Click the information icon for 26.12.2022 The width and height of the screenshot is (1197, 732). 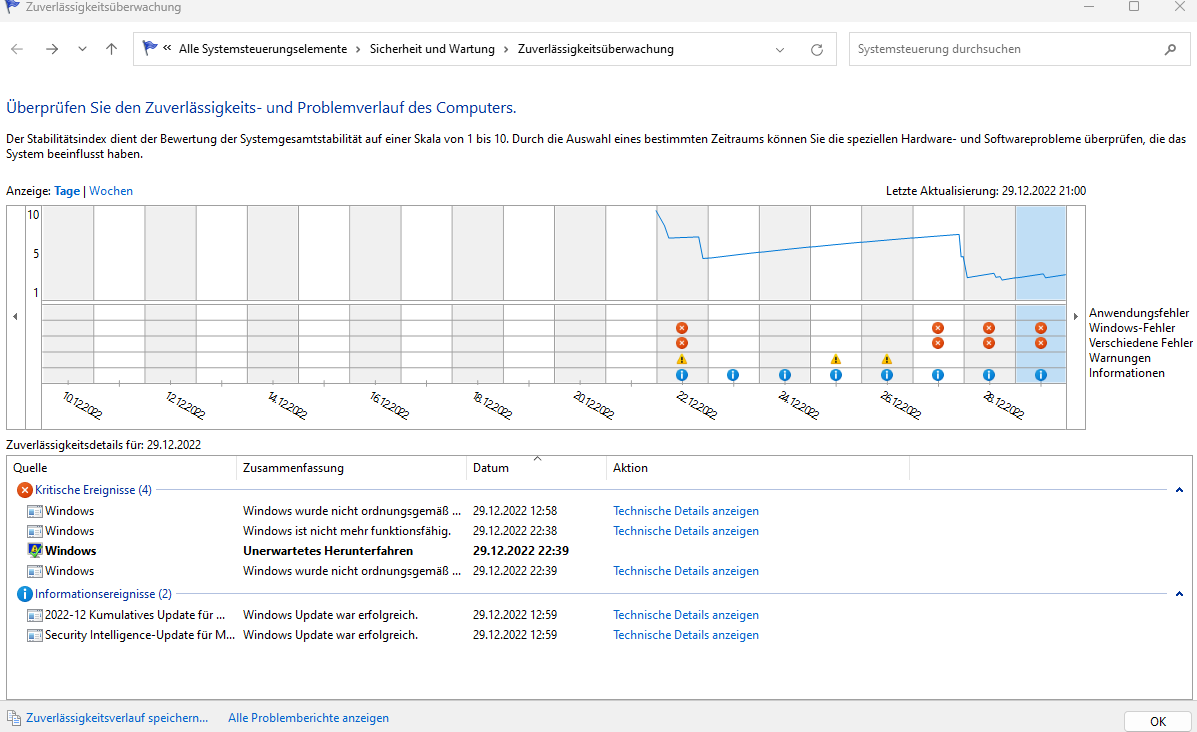(886, 375)
